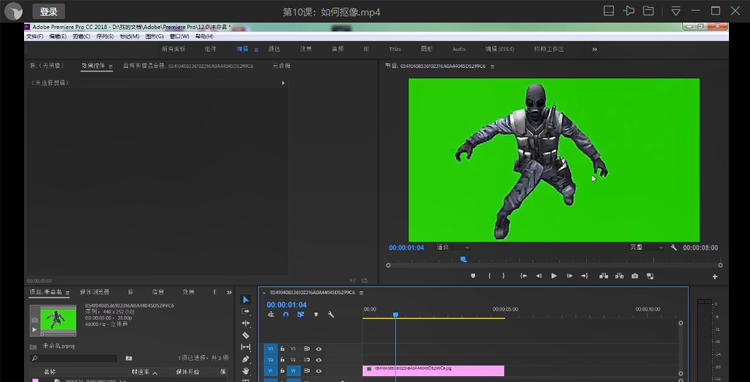This screenshot has width=750, height=382.
Task: Click Mark In bracket button
Action: 489,276
